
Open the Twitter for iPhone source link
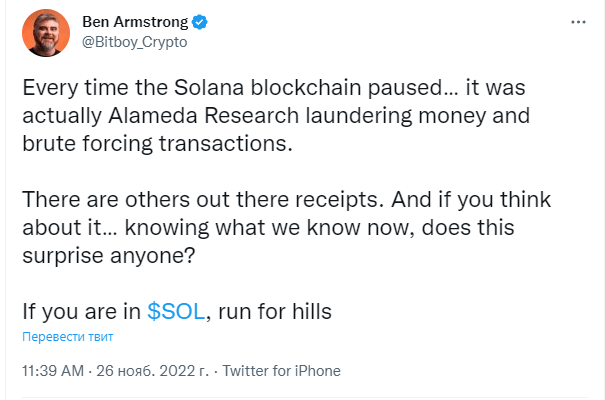pyautogui.click(x=281, y=371)
